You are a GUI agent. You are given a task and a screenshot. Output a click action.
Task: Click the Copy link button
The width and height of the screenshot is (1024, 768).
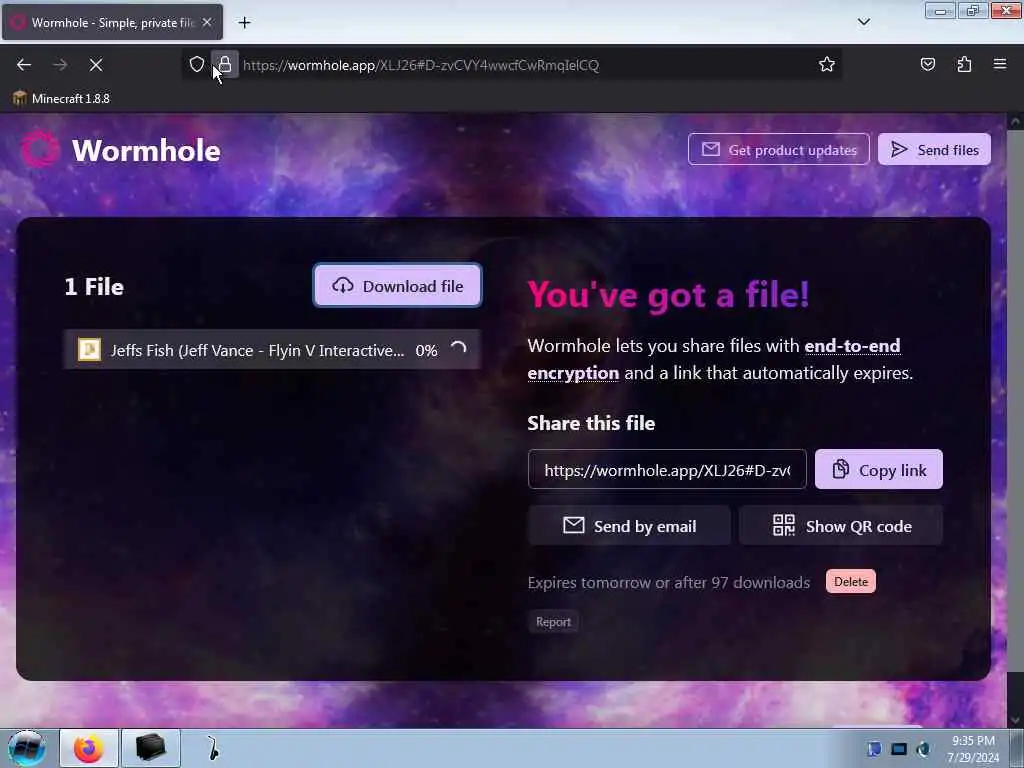pos(878,470)
